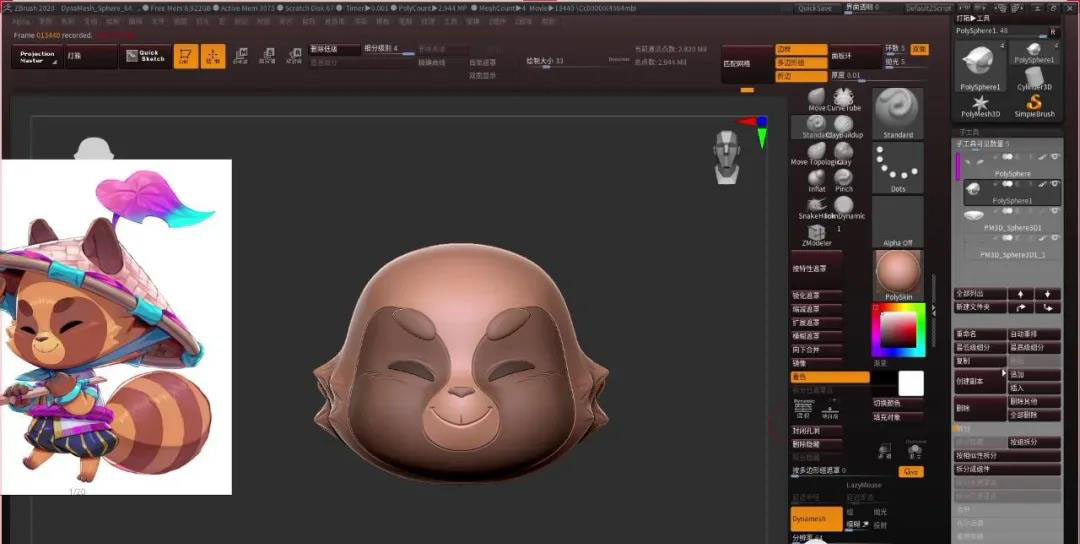1080x544 pixels.
Task: Toggle the orange 着色 colorize button
Action: pyautogui.click(x=830, y=377)
